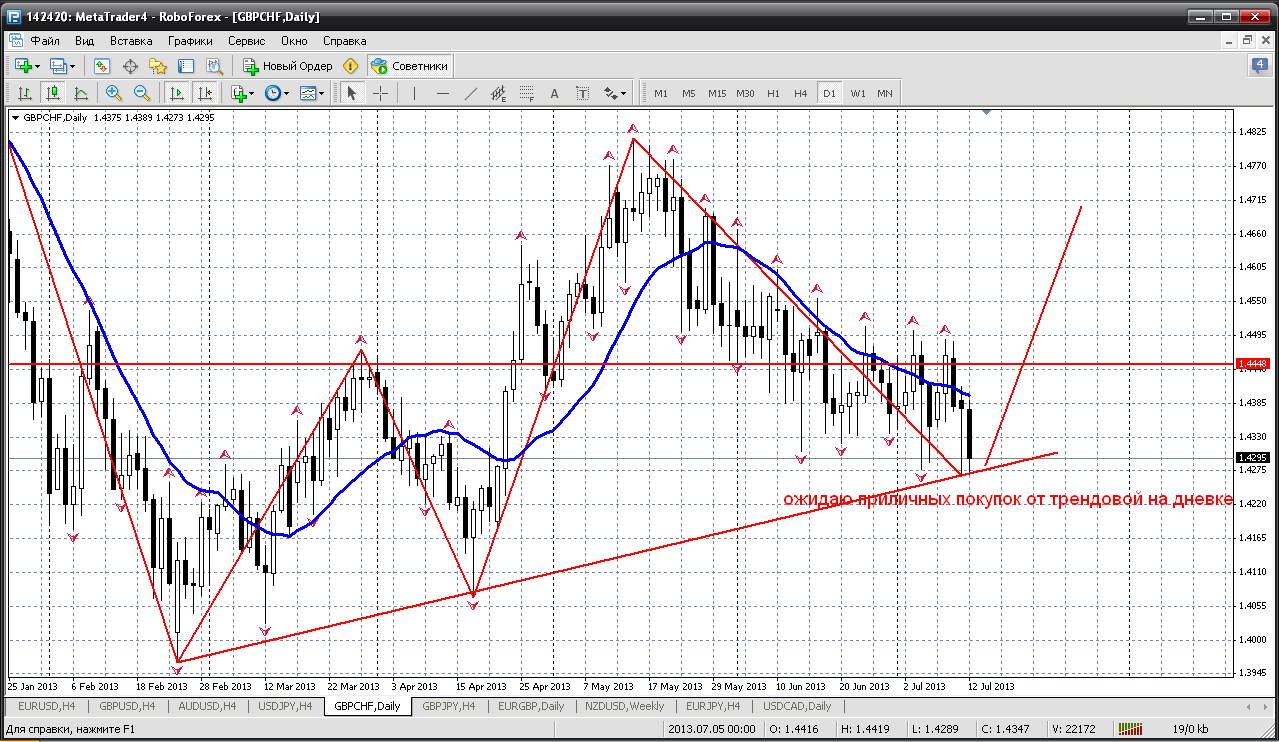This screenshot has height=742, width=1279.
Task: Open the Indicators list icon
Action: click(238, 93)
